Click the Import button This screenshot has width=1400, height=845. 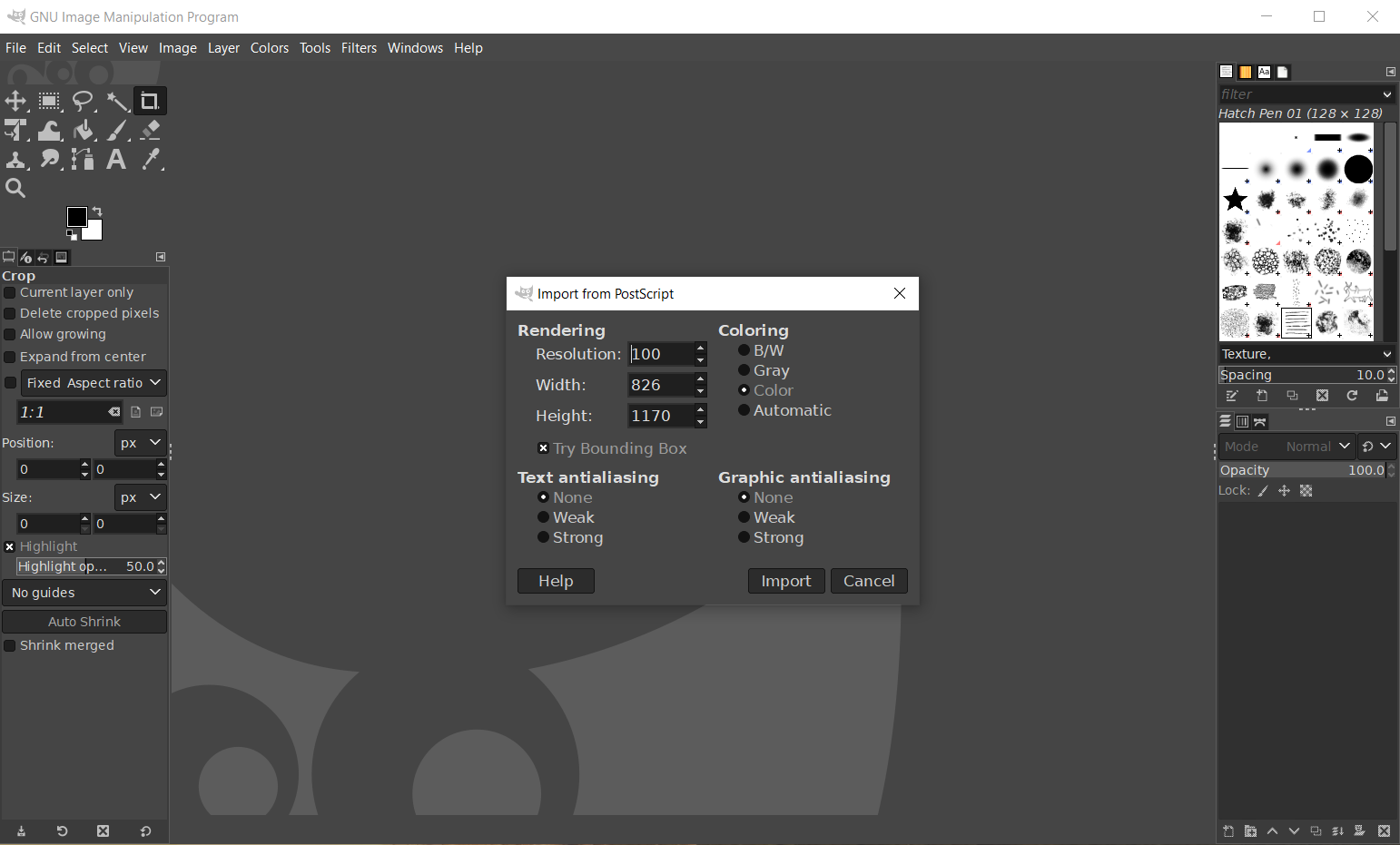coord(785,581)
